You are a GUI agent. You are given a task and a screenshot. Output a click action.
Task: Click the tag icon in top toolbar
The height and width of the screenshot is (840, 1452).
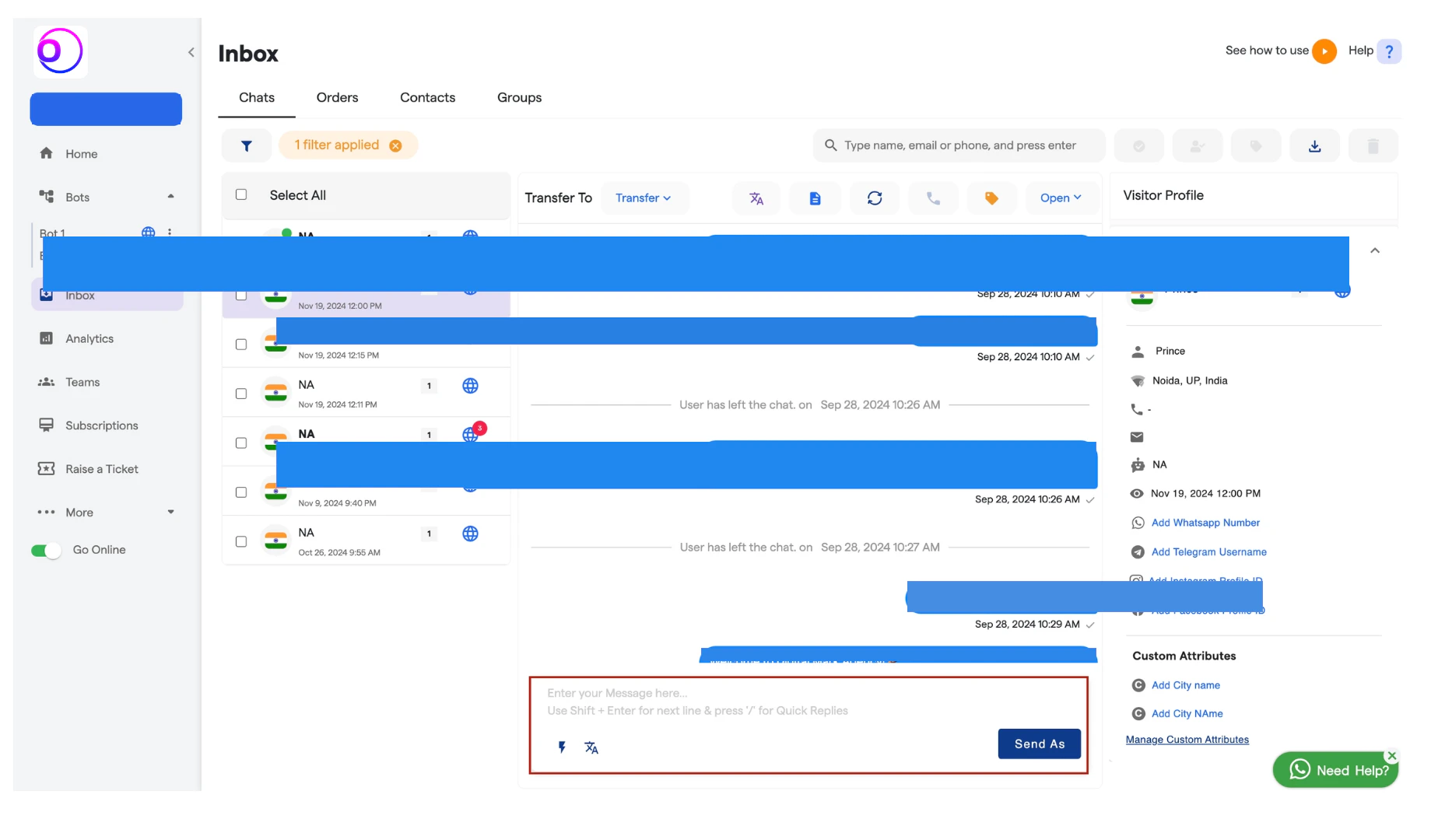tap(1255, 145)
